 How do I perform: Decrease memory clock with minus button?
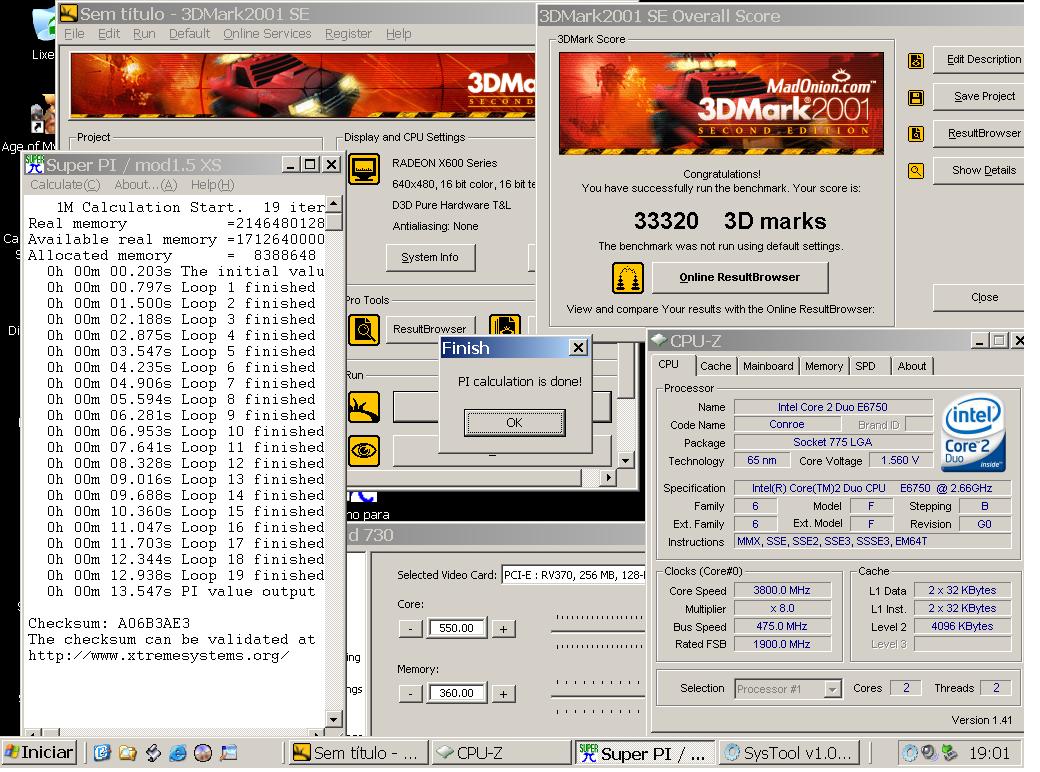point(411,694)
